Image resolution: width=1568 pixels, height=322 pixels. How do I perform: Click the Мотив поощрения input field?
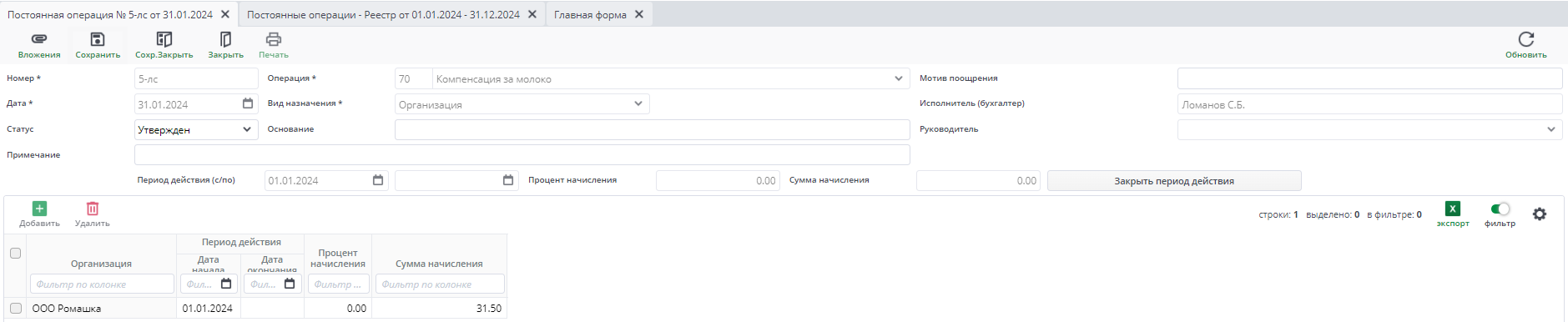pos(1369,78)
